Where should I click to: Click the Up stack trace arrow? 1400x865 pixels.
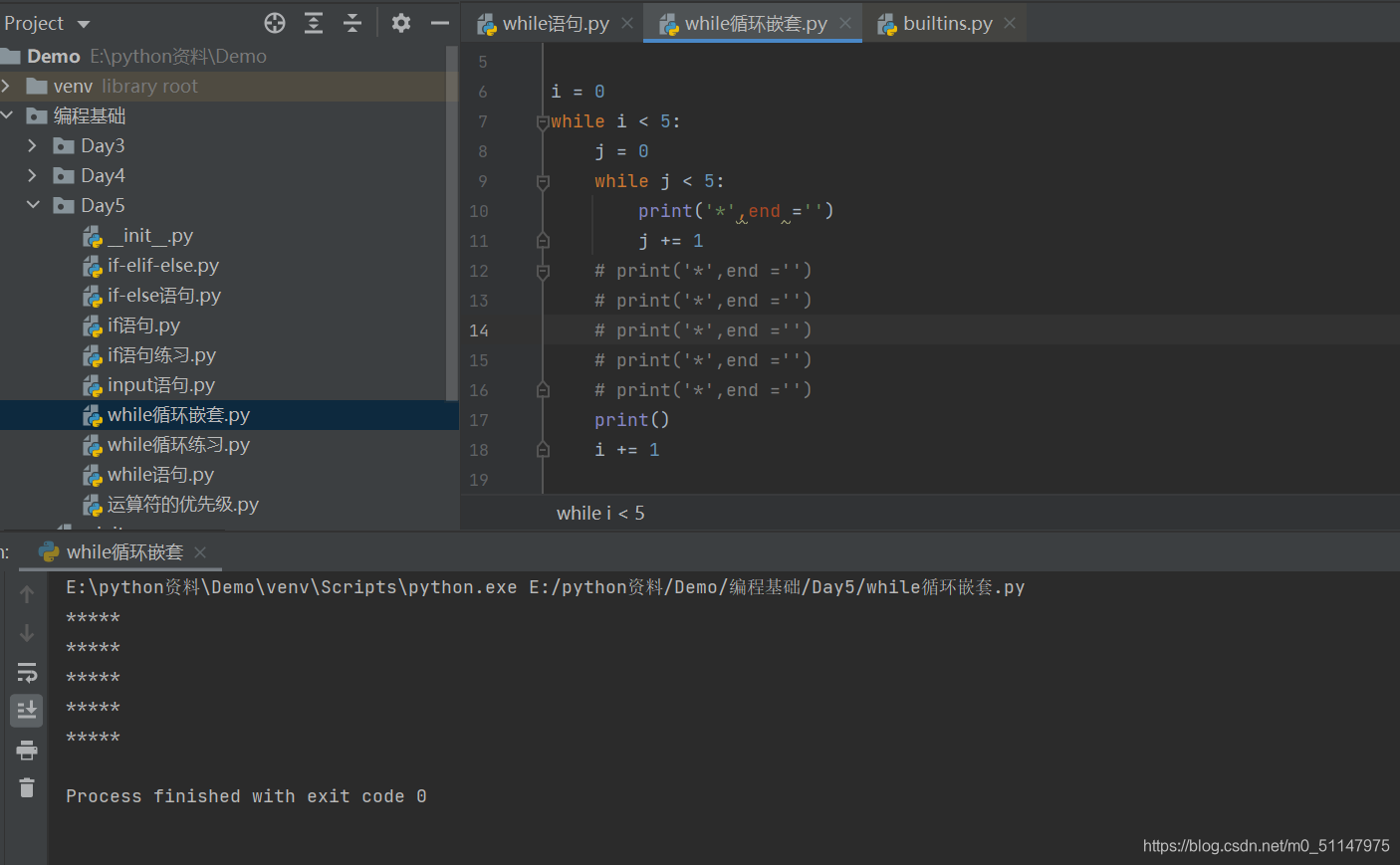click(x=27, y=594)
